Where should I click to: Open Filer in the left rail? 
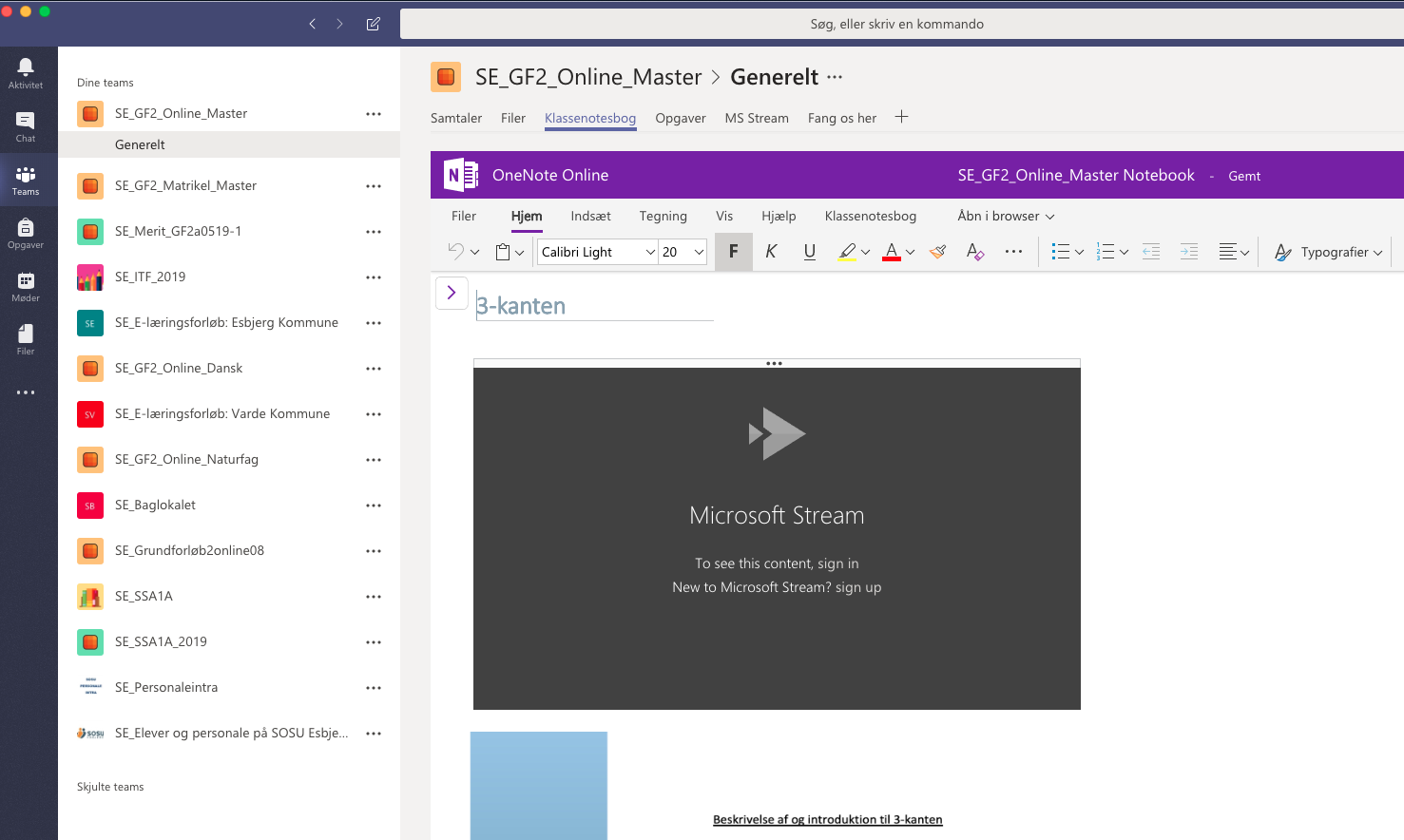tap(26, 339)
